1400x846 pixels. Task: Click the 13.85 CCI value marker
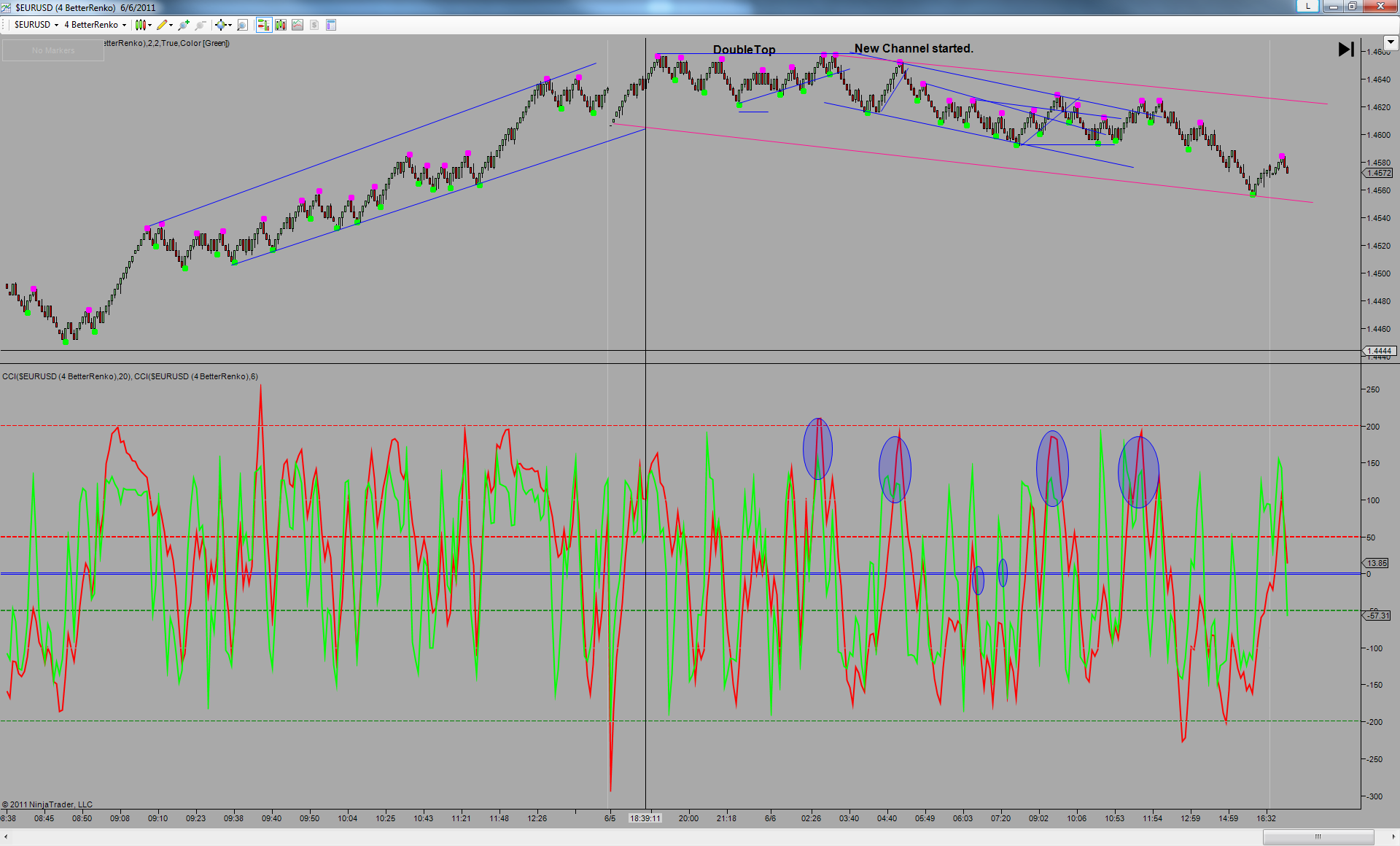click(x=1377, y=563)
